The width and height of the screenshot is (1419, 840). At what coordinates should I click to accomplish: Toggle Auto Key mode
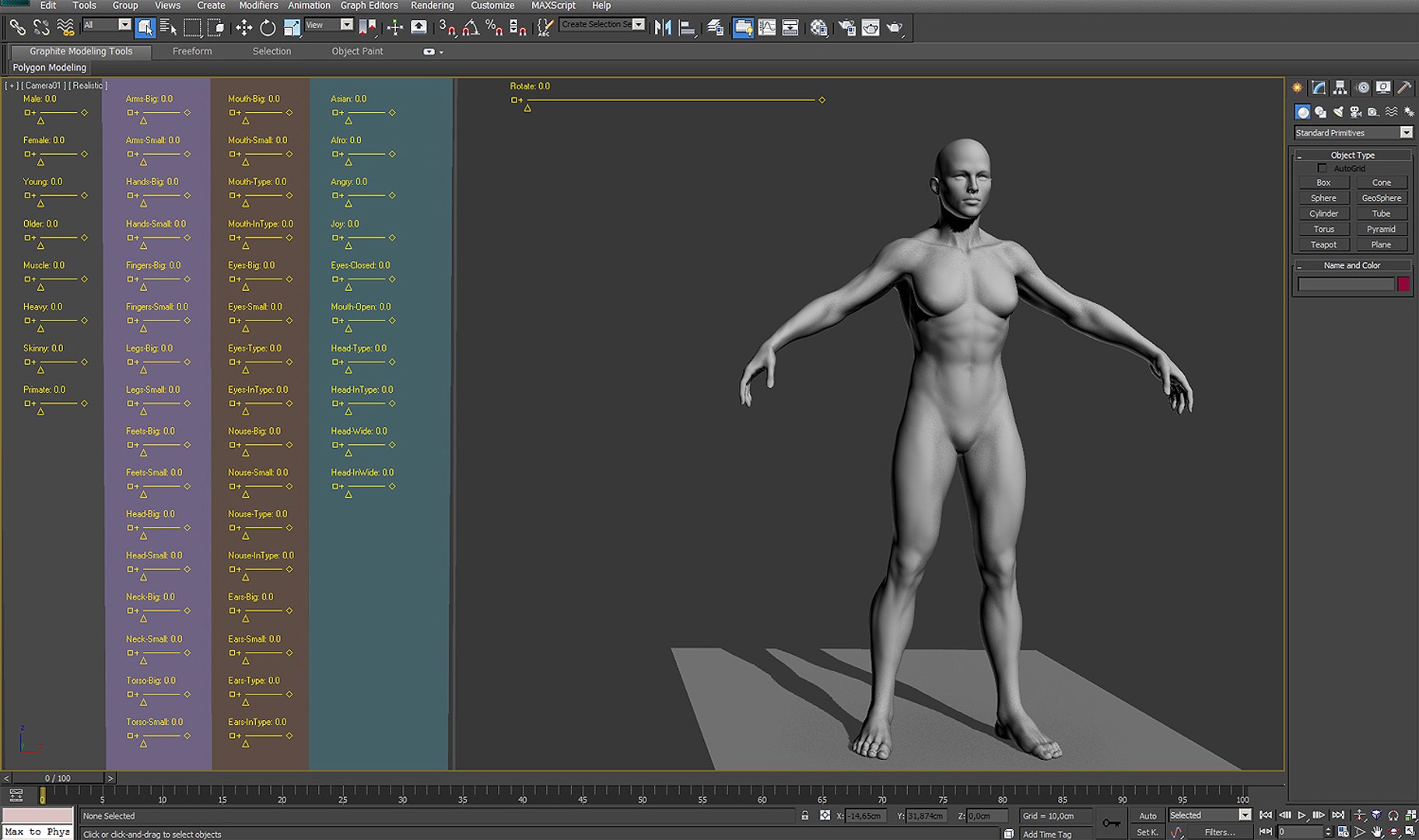[1147, 816]
